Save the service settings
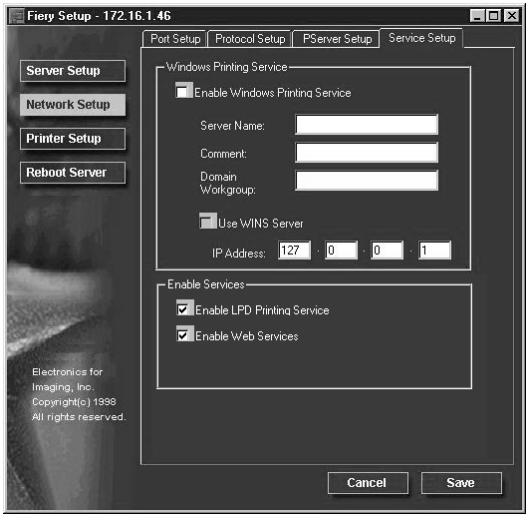 tap(461, 482)
